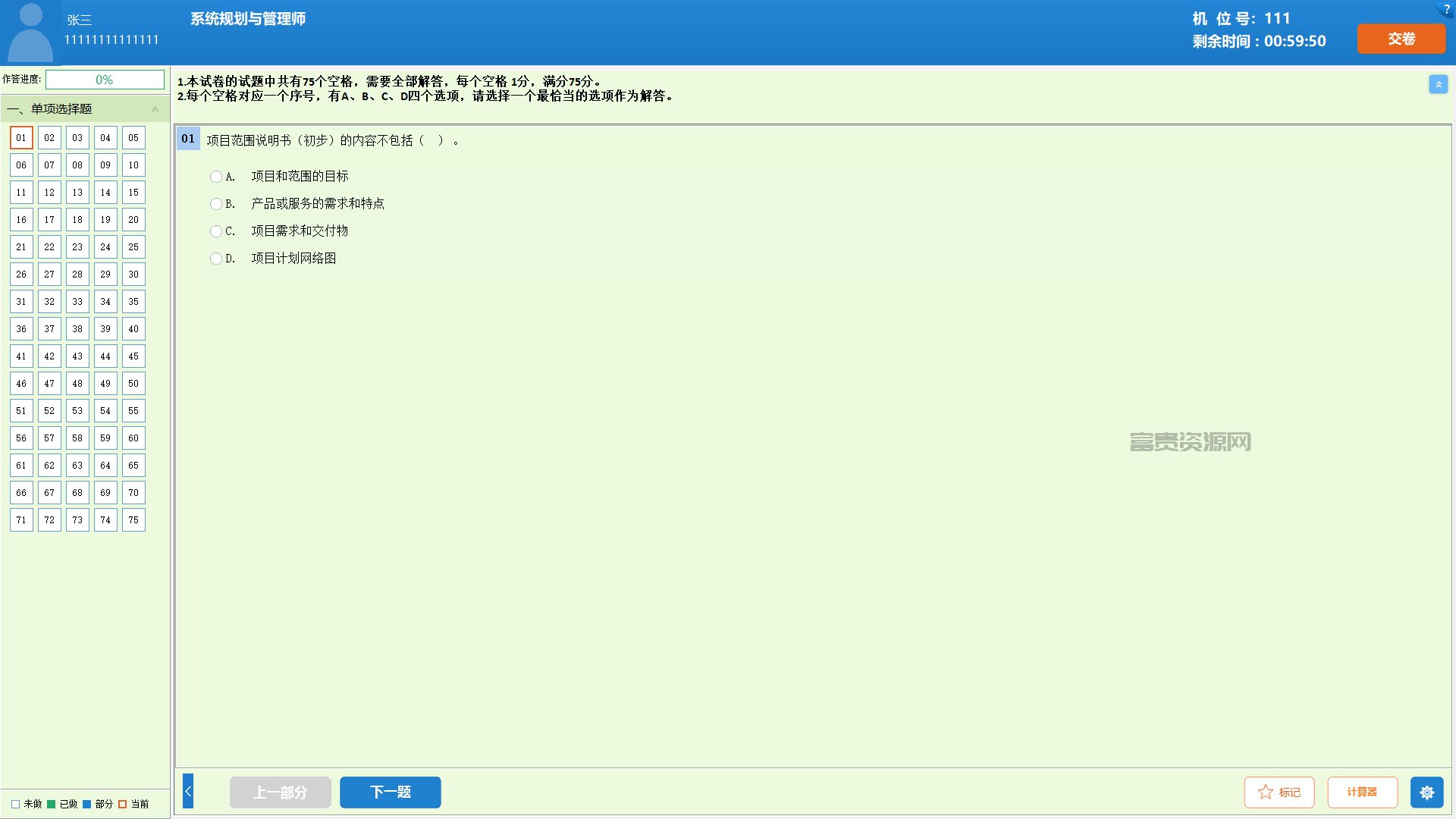
Task: Jump to question 42
Action: pos(49,356)
